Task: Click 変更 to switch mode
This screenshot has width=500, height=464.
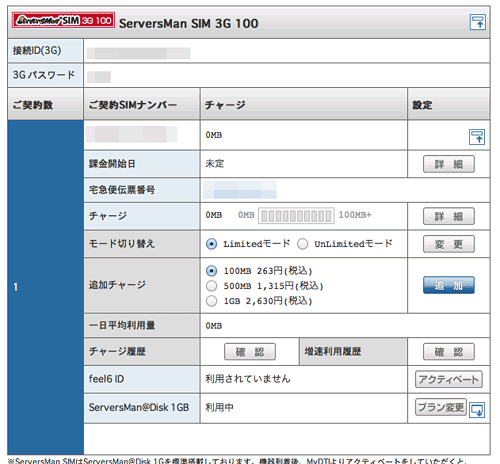Action: click(449, 244)
